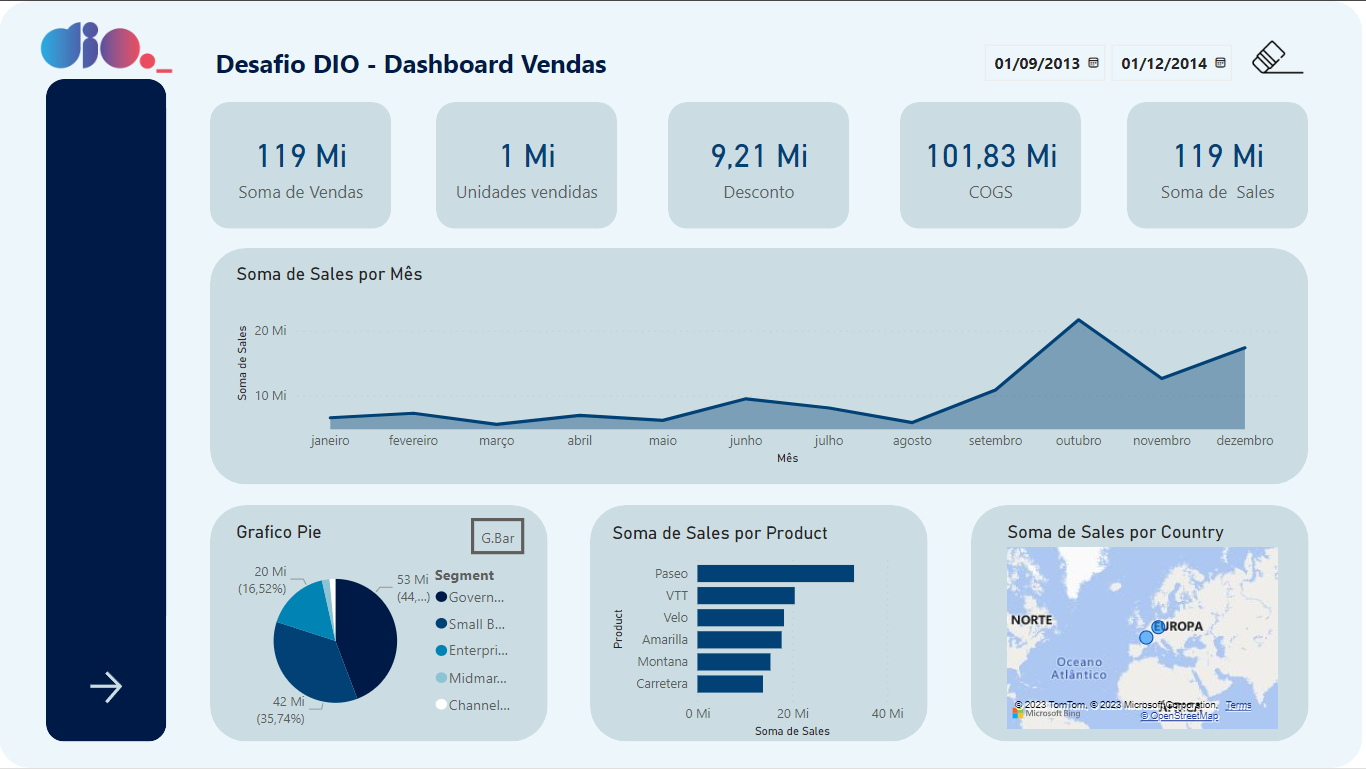1366x769 pixels.
Task: Click the arrow icon in the navy sidebar
Action: pos(105,686)
